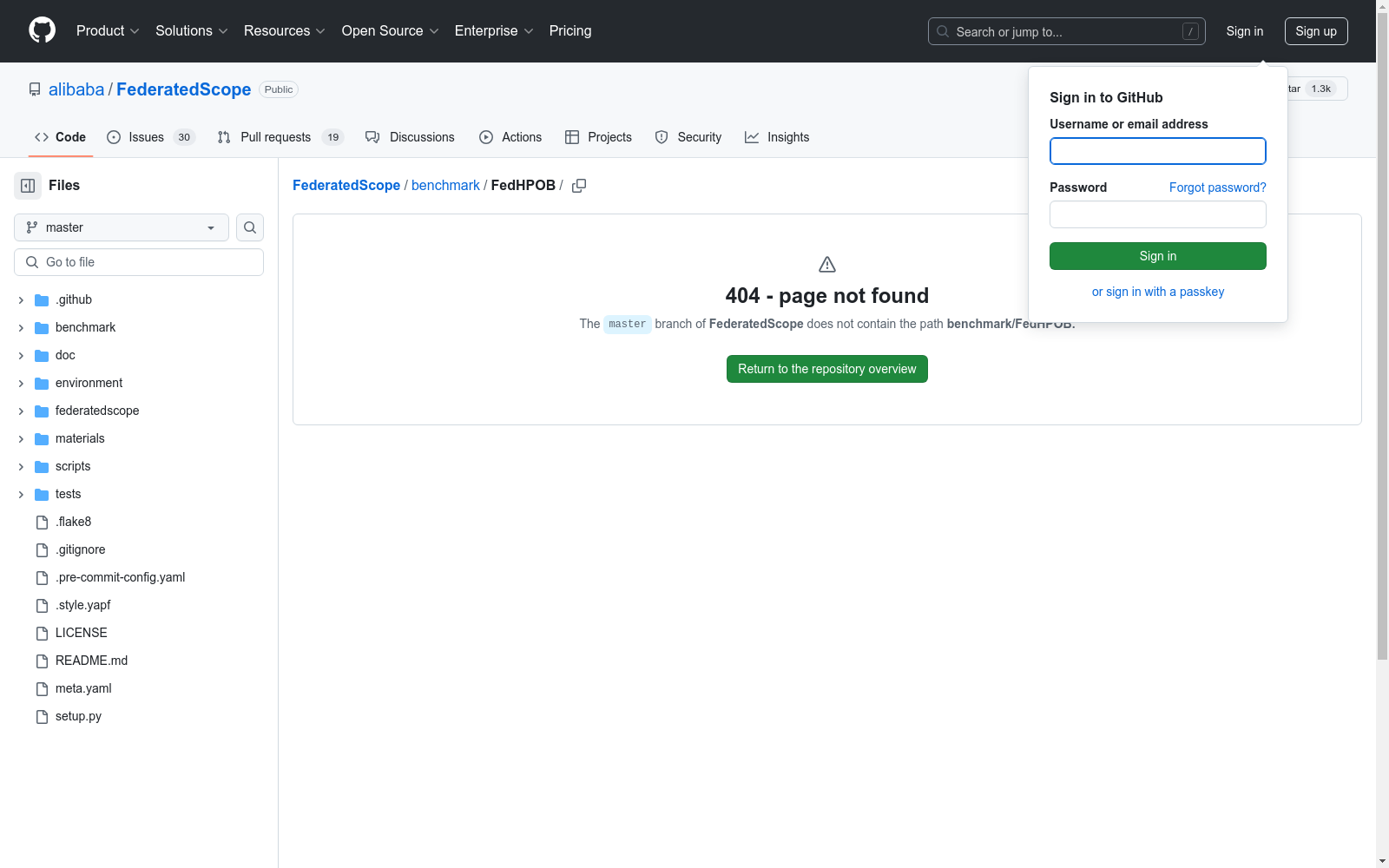The height and width of the screenshot is (868, 1389).
Task: Click the .flake8 file icon
Action: tap(42, 523)
